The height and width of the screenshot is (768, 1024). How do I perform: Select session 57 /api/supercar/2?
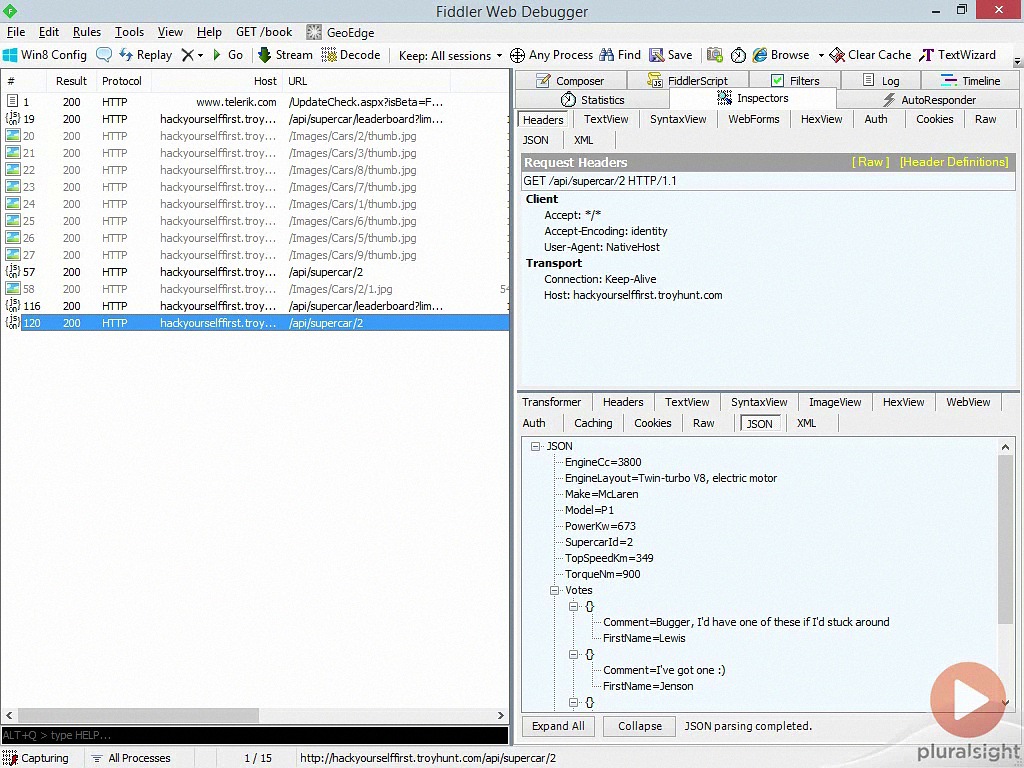pyautogui.click(x=255, y=272)
